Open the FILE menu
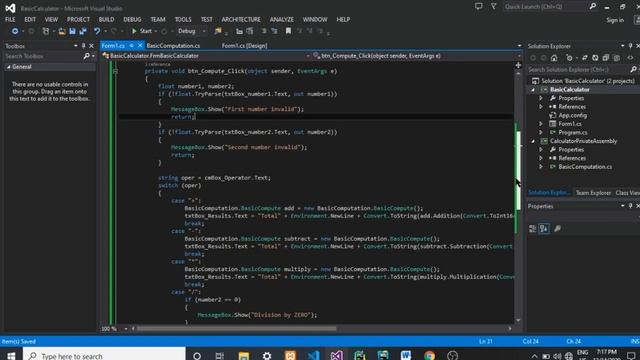 pos(10,19)
